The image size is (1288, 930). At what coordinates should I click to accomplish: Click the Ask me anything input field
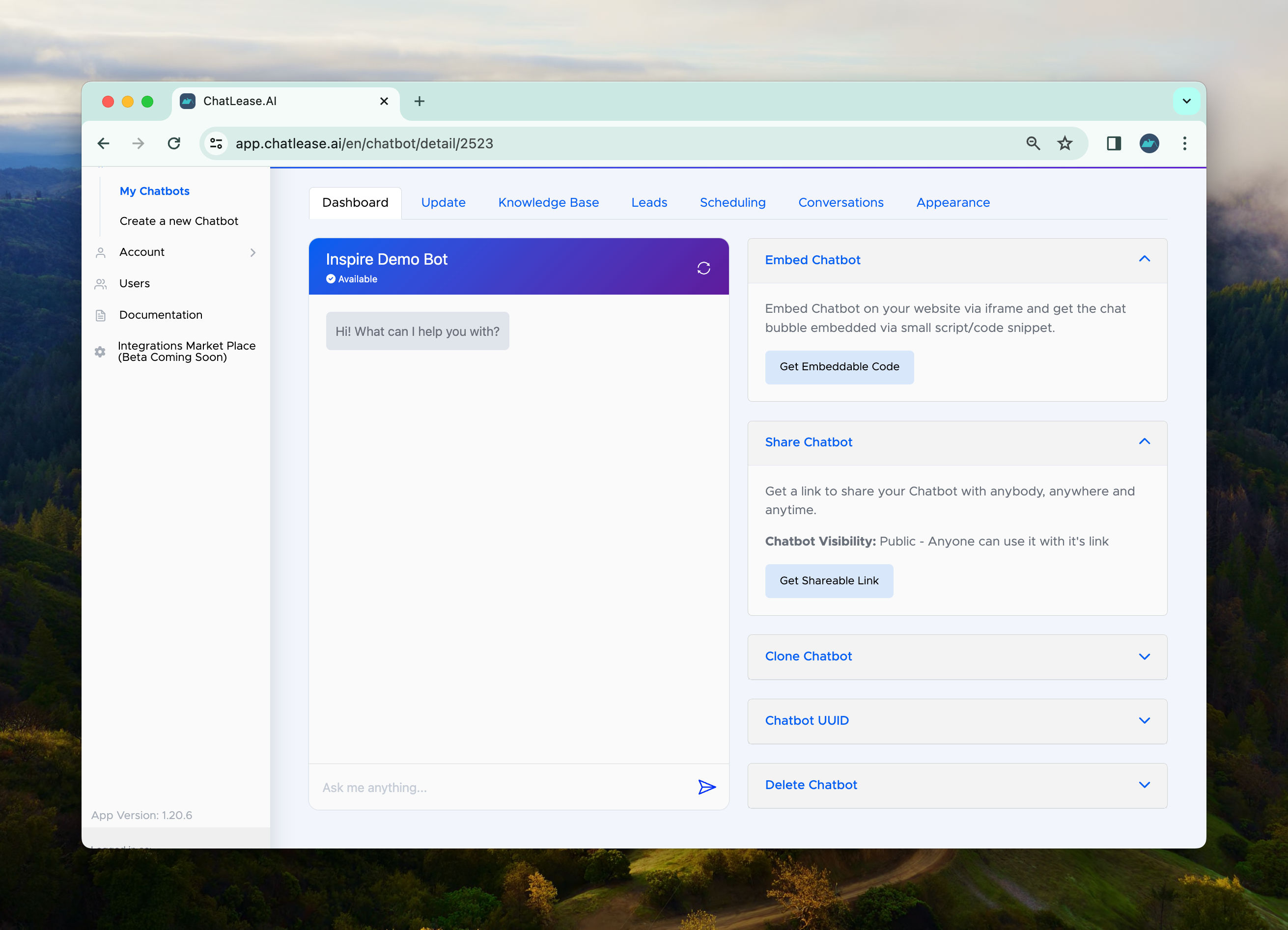pyautogui.click(x=500, y=788)
